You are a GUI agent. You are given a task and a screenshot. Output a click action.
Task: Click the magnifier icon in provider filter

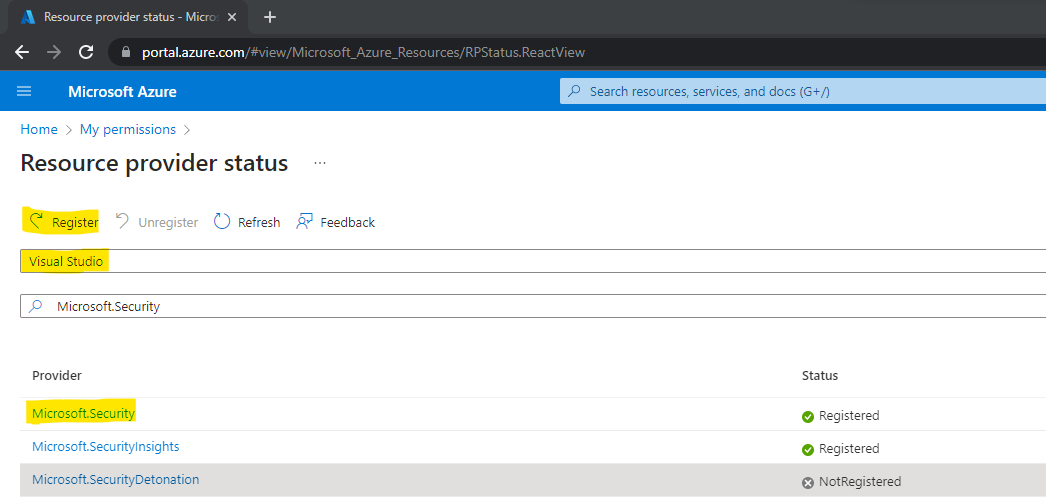(x=37, y=306)
